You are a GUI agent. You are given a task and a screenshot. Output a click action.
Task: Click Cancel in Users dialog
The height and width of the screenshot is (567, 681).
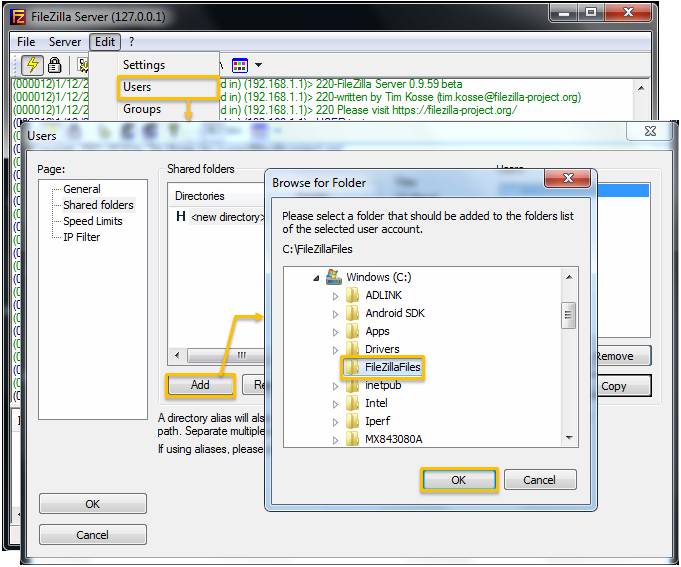tap(93, 535)
